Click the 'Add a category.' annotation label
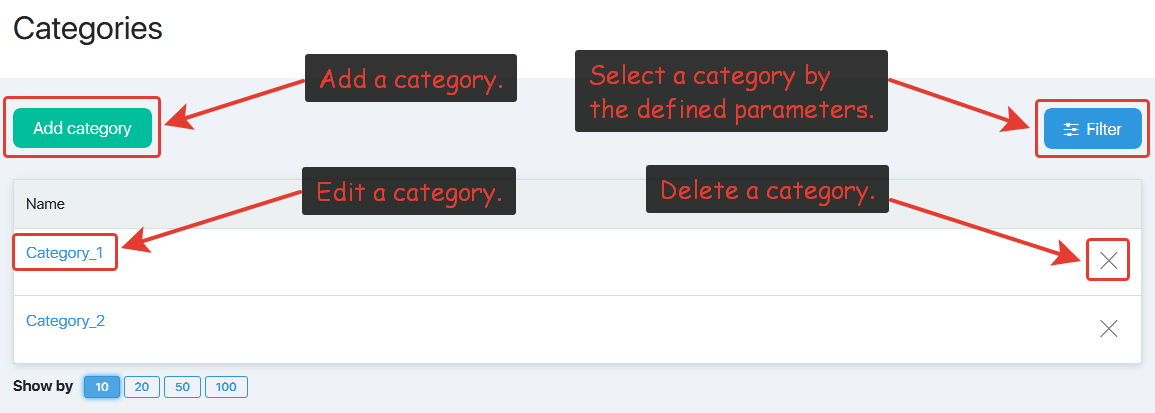Viewport: 1155px width, 413px height. [x=411, y=78]
